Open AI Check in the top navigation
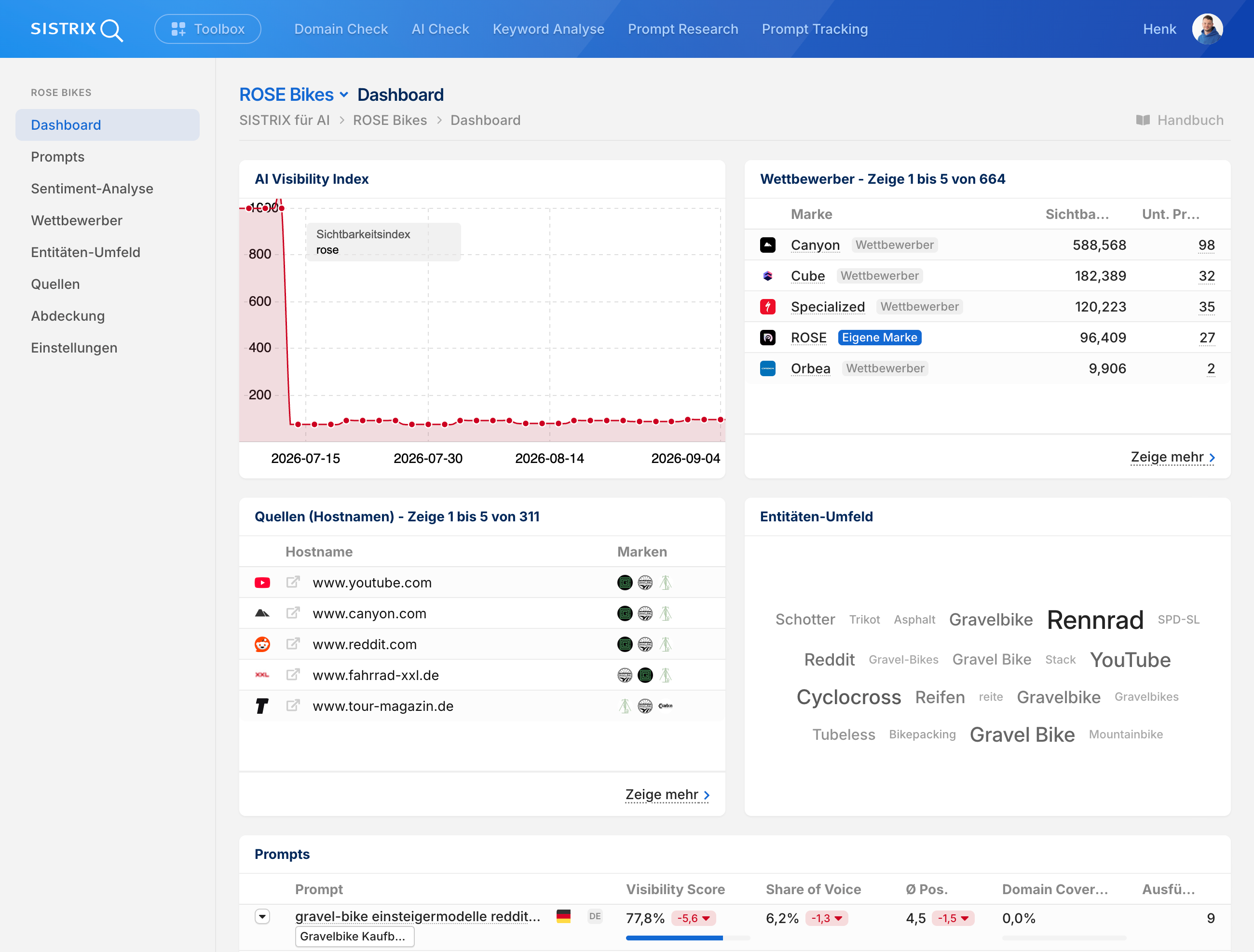 click(x=440, y=29)
